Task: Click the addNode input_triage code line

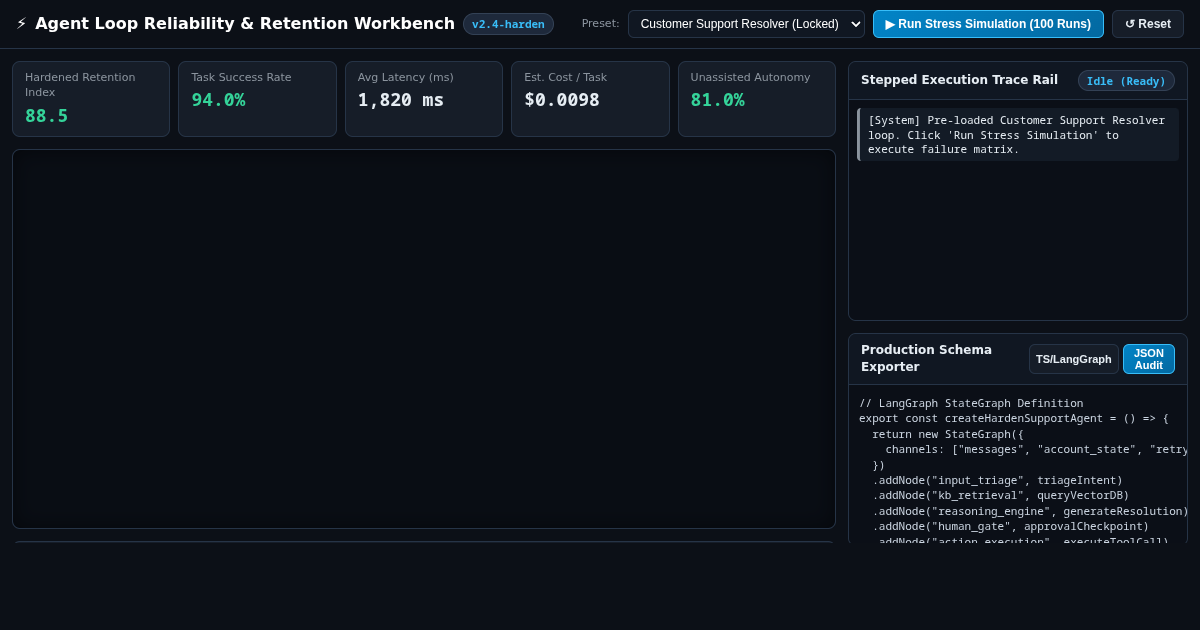Action: 997,481
